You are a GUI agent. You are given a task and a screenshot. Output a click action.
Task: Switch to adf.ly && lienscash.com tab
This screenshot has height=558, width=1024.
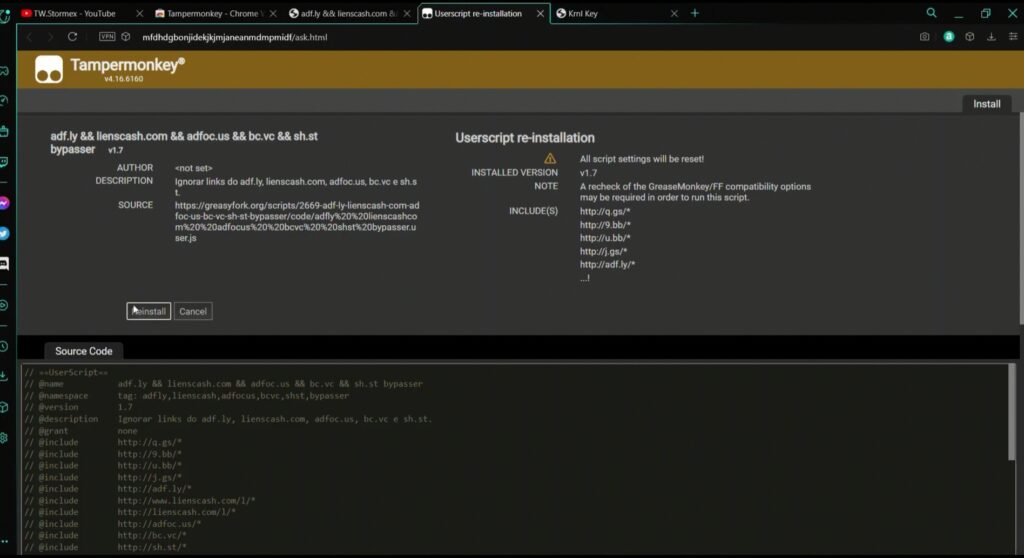349,13
